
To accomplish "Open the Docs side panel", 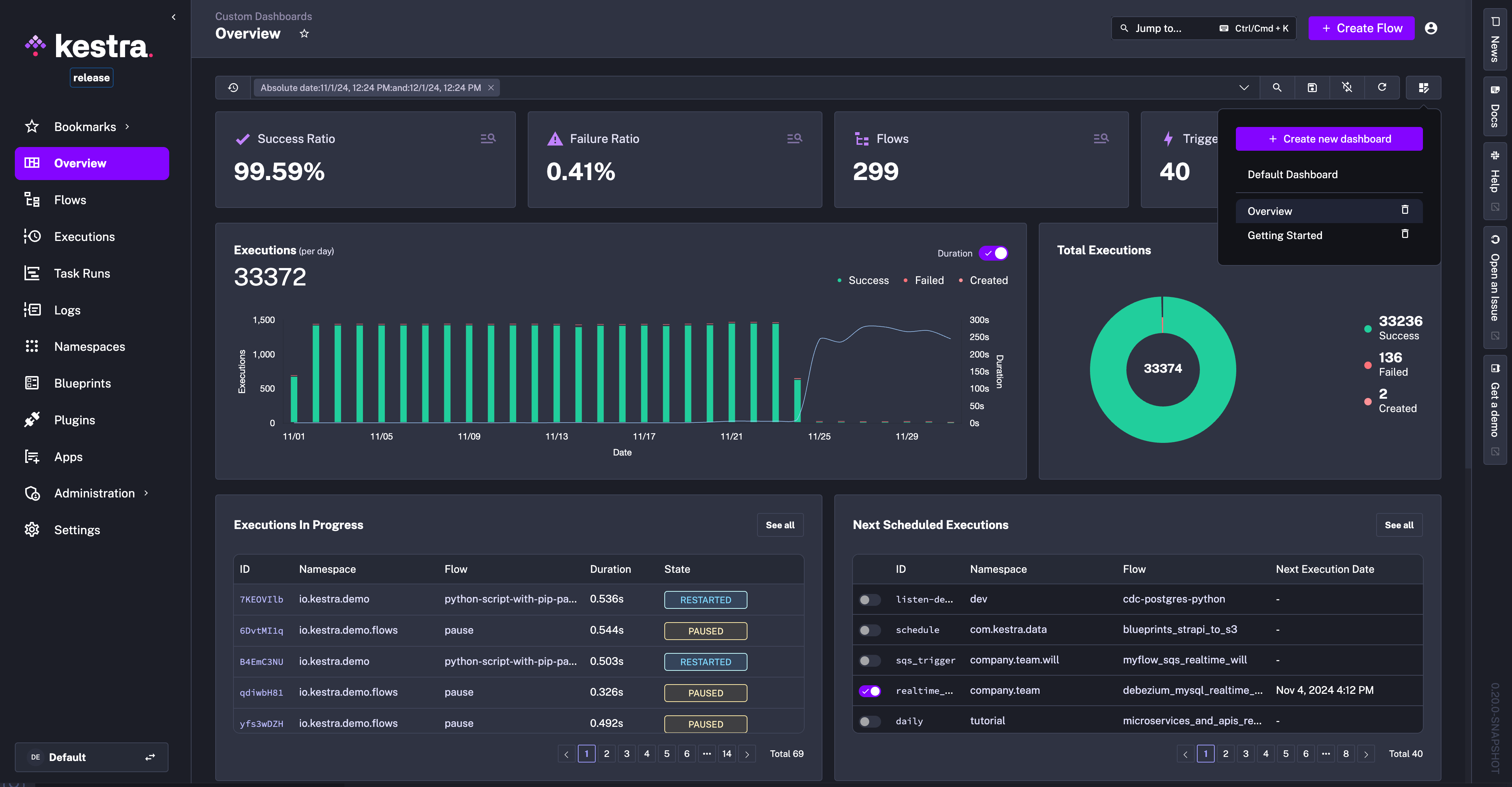I will [x=1495, y=107].
